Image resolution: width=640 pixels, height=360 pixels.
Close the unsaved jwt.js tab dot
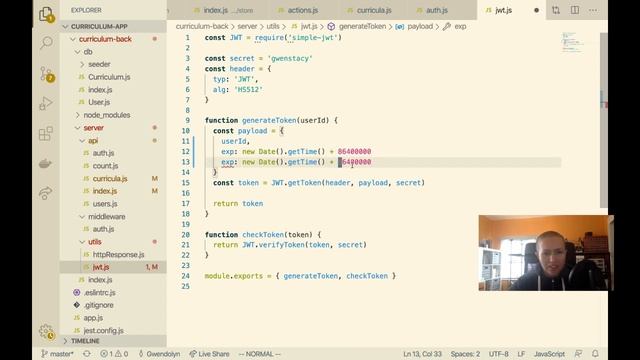(536, 10)
